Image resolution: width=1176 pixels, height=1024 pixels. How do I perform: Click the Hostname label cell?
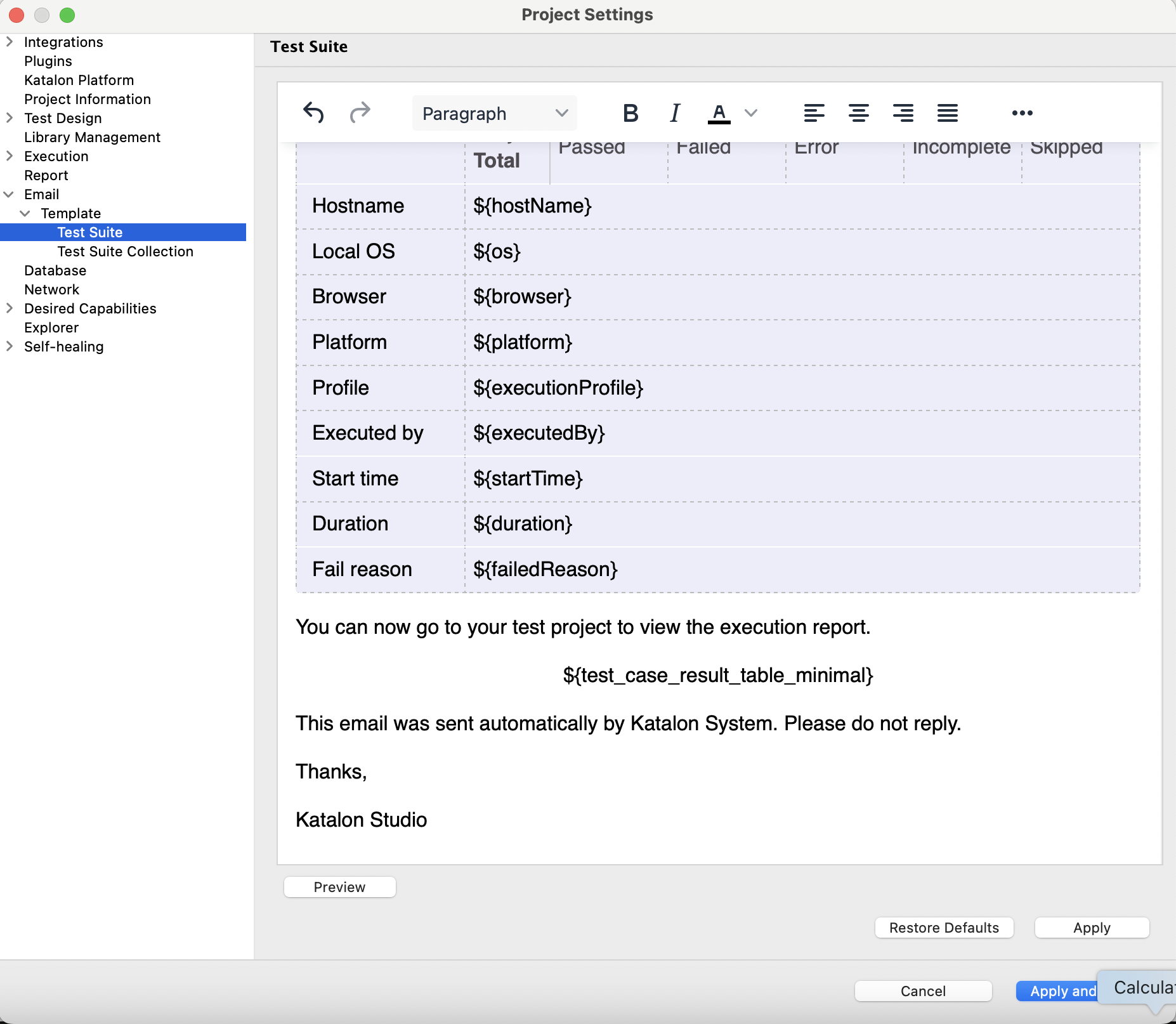(381, 206)
